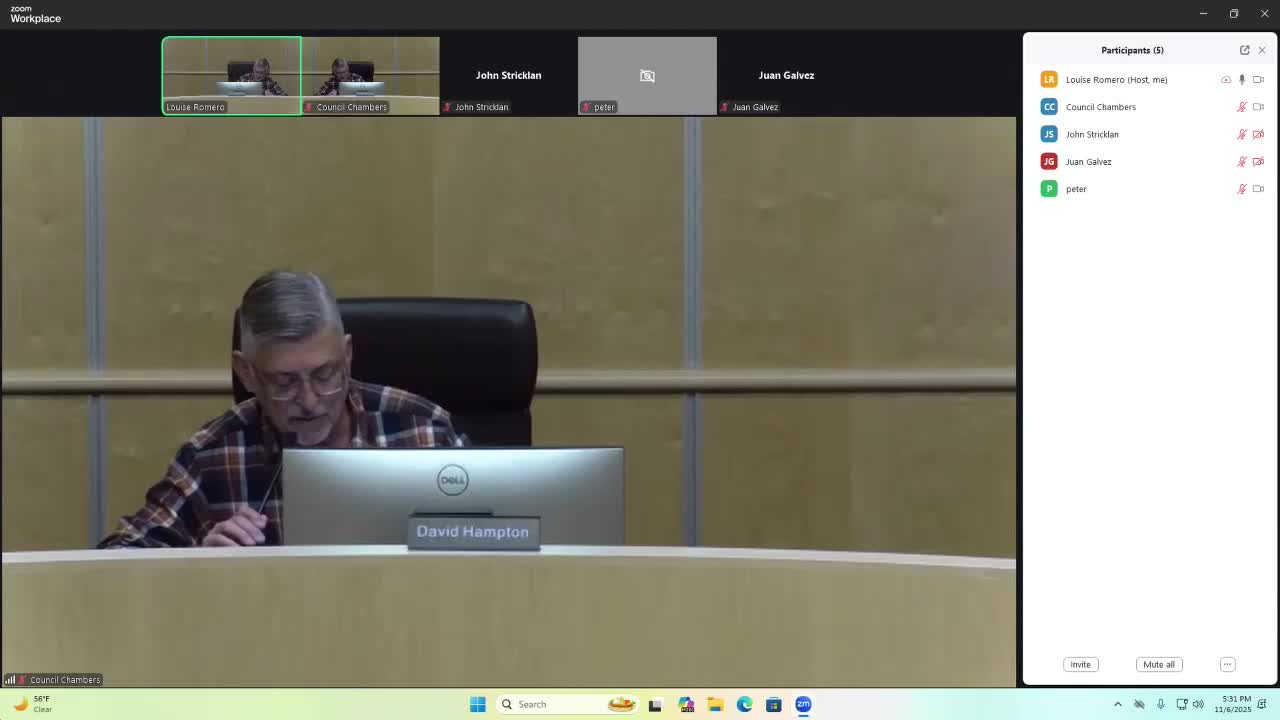Open the more options ellipsis menu

[x=1227, y=664]
